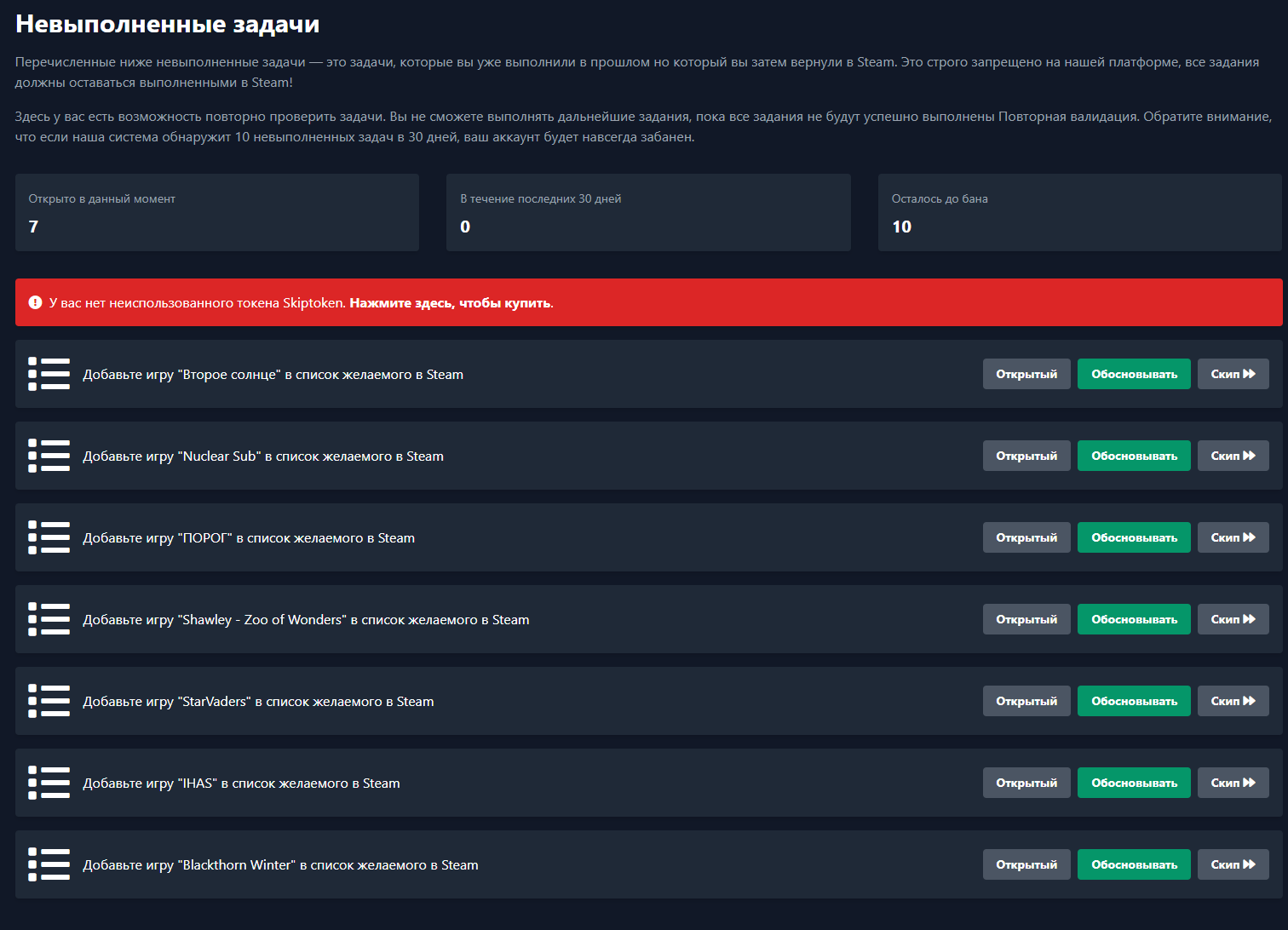Skip the "Shawley - Zoo of Wonders" task
The image size is (1288, 930).
(x=1233, y=619)
